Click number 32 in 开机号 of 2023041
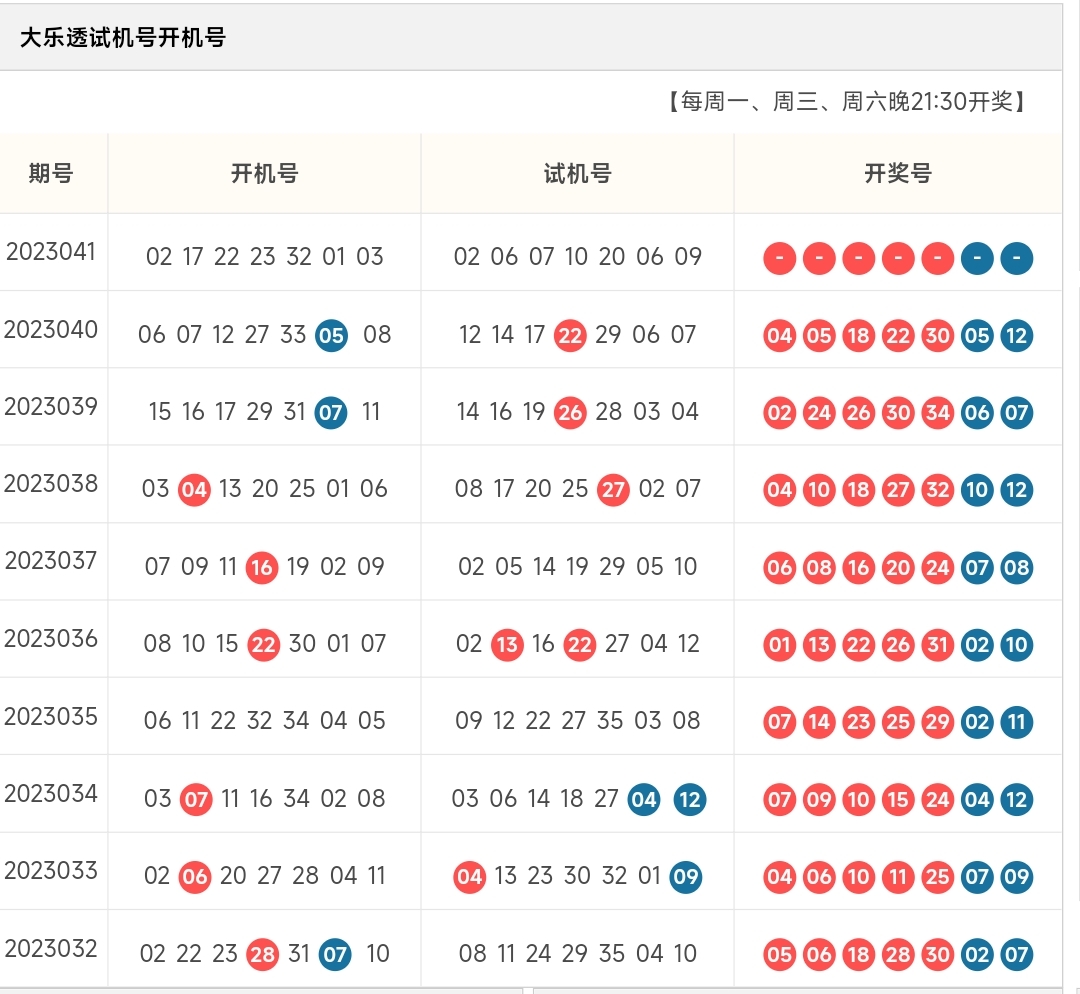1080x994 pixels. click(299, 257)
